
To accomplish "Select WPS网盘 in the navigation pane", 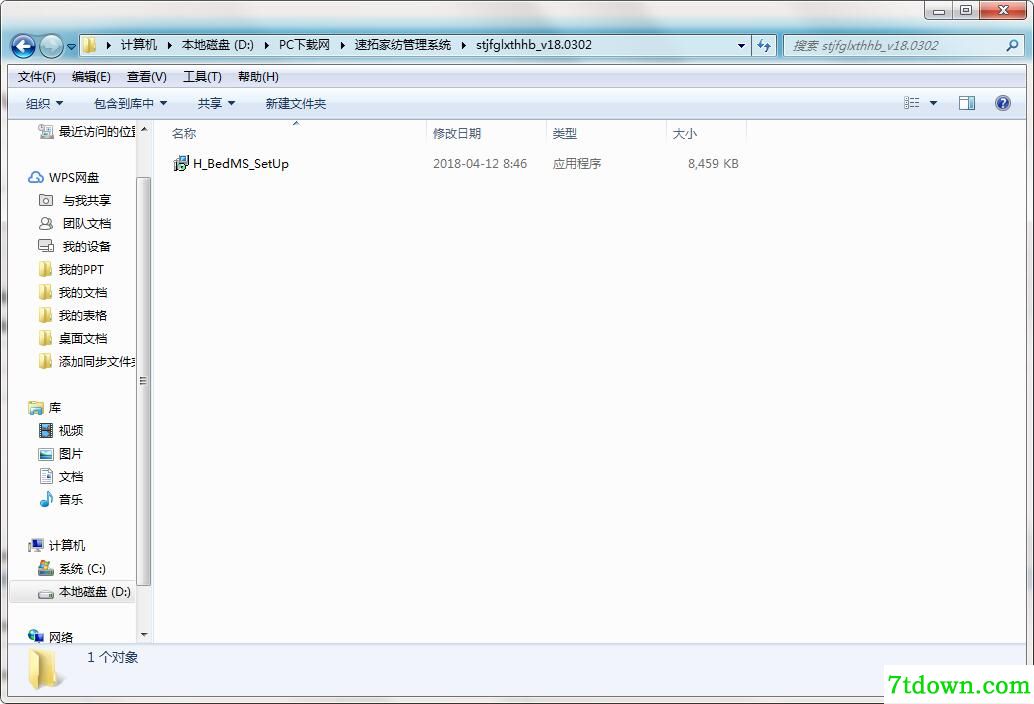I will click(x=63, y=177).
